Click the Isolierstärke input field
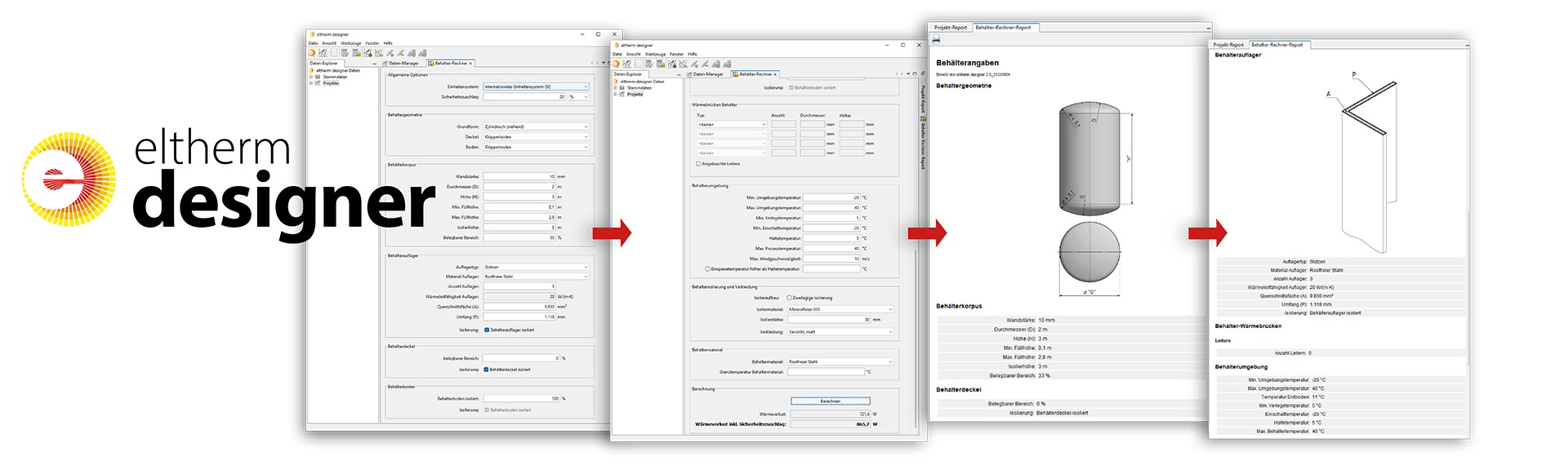Screen dimensions: 1568x470 tap(829, 320)
